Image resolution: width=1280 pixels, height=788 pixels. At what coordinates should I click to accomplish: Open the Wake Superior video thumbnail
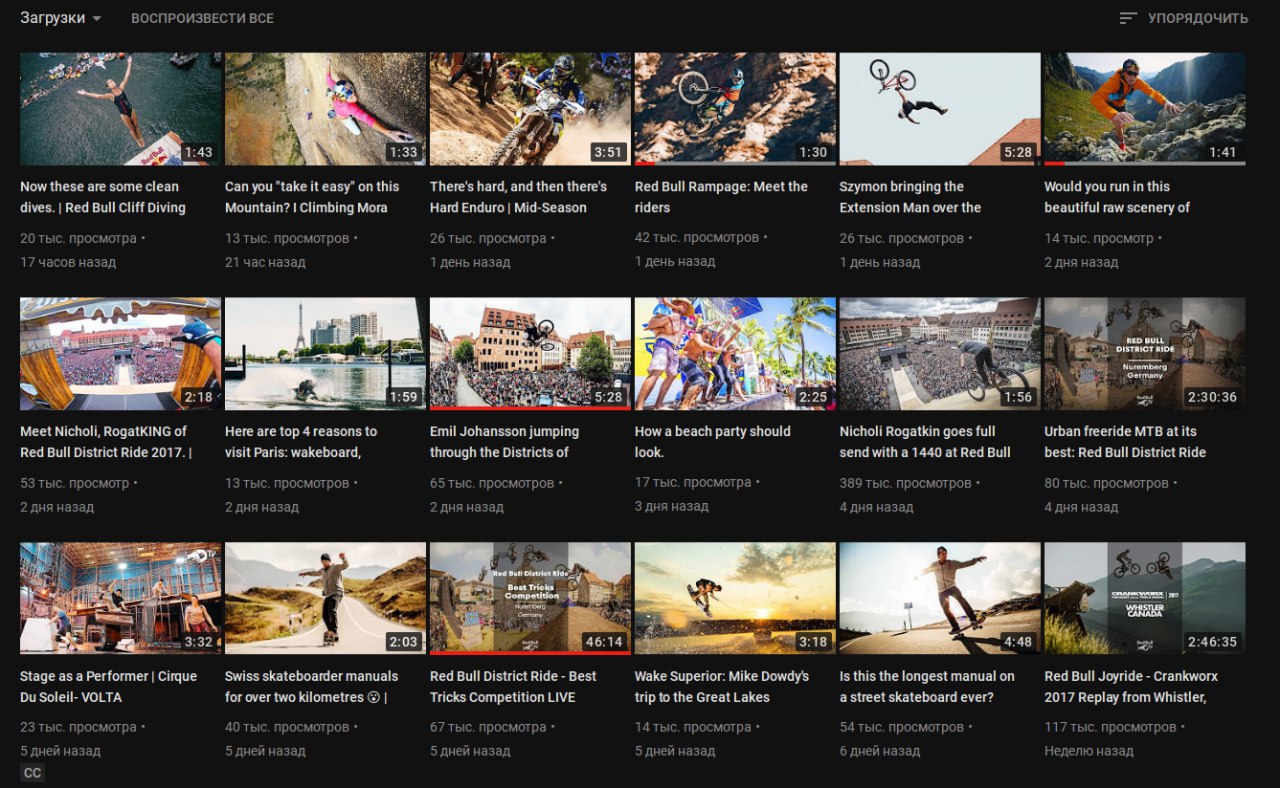pos(735,598)
